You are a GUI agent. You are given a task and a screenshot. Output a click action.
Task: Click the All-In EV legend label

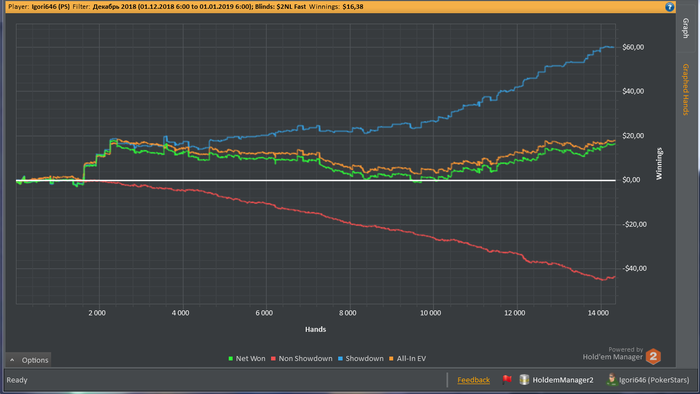[x=411, y=359]
